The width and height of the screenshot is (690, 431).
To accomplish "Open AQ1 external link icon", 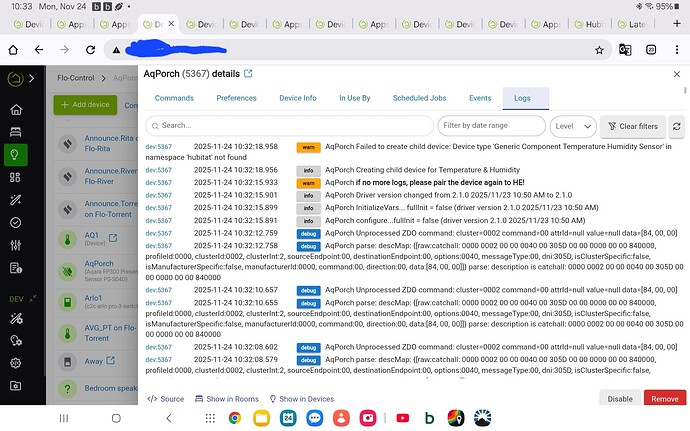I will click(x=113, y=238).
